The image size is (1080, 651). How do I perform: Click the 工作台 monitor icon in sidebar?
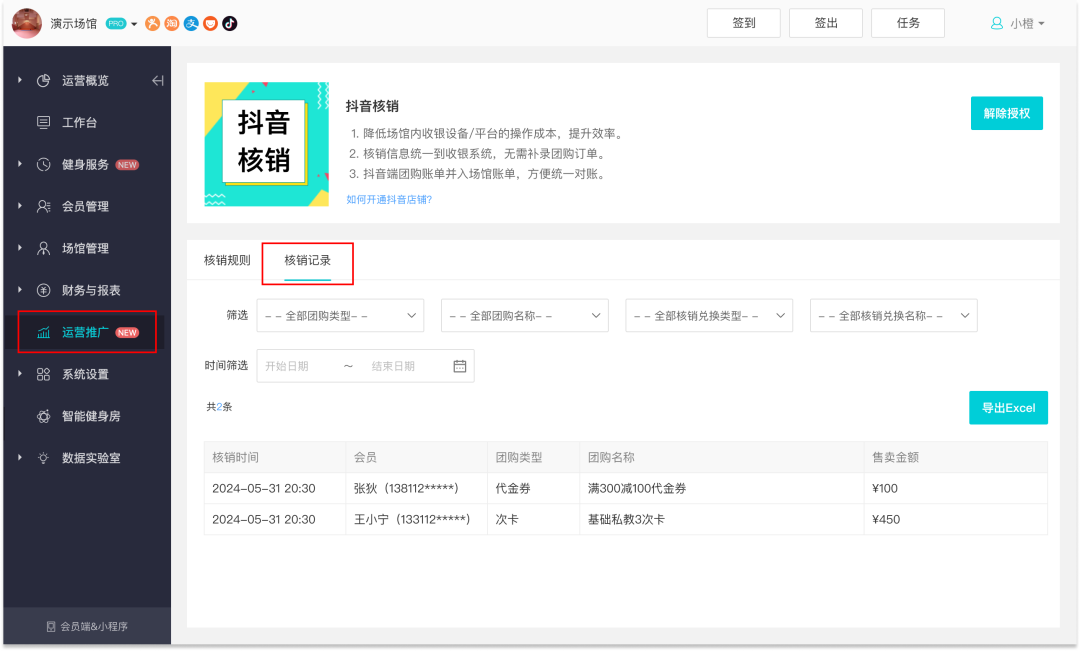pos(43,123)
